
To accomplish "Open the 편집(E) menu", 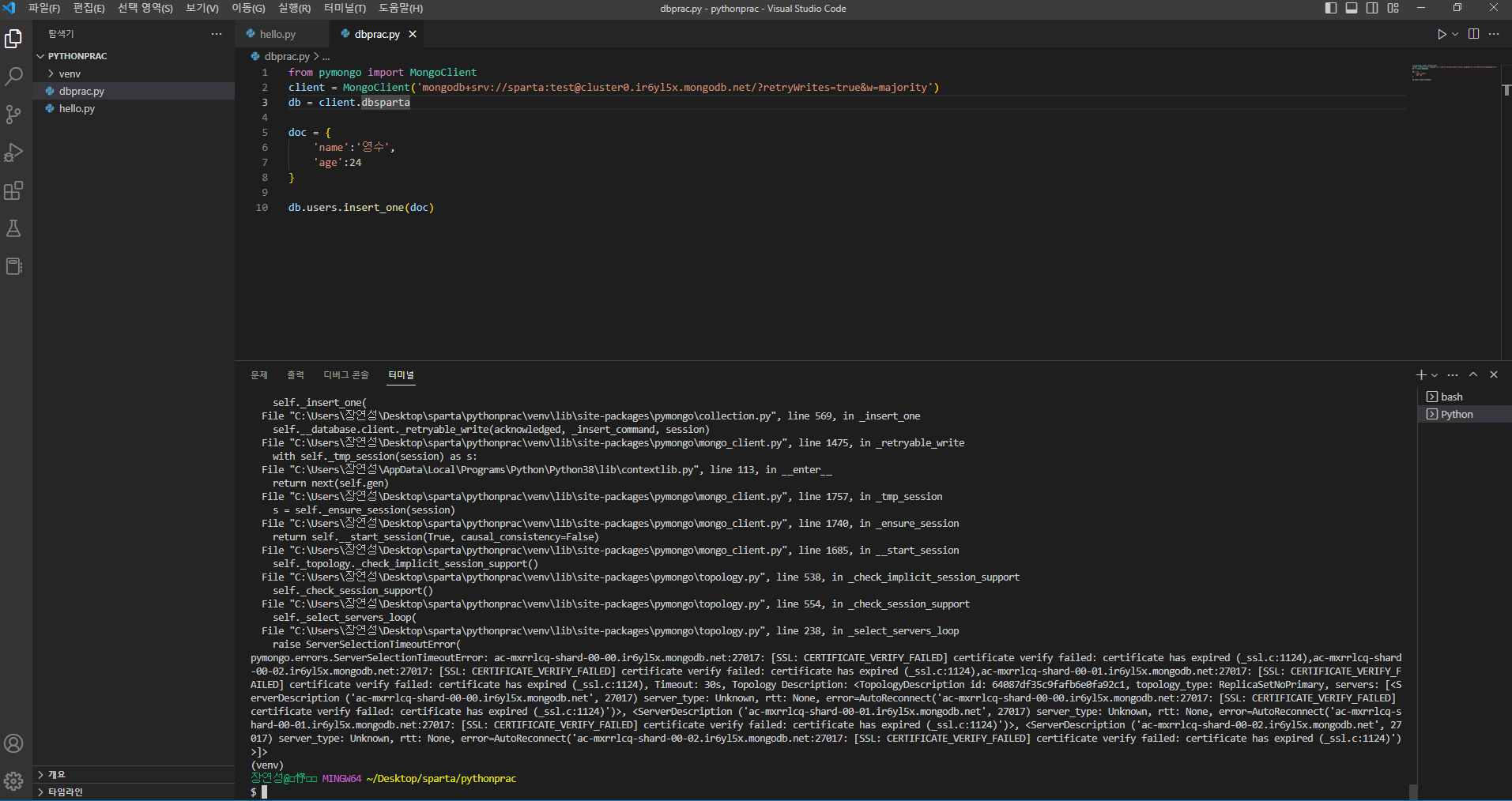I will click(x=89, y=8).
